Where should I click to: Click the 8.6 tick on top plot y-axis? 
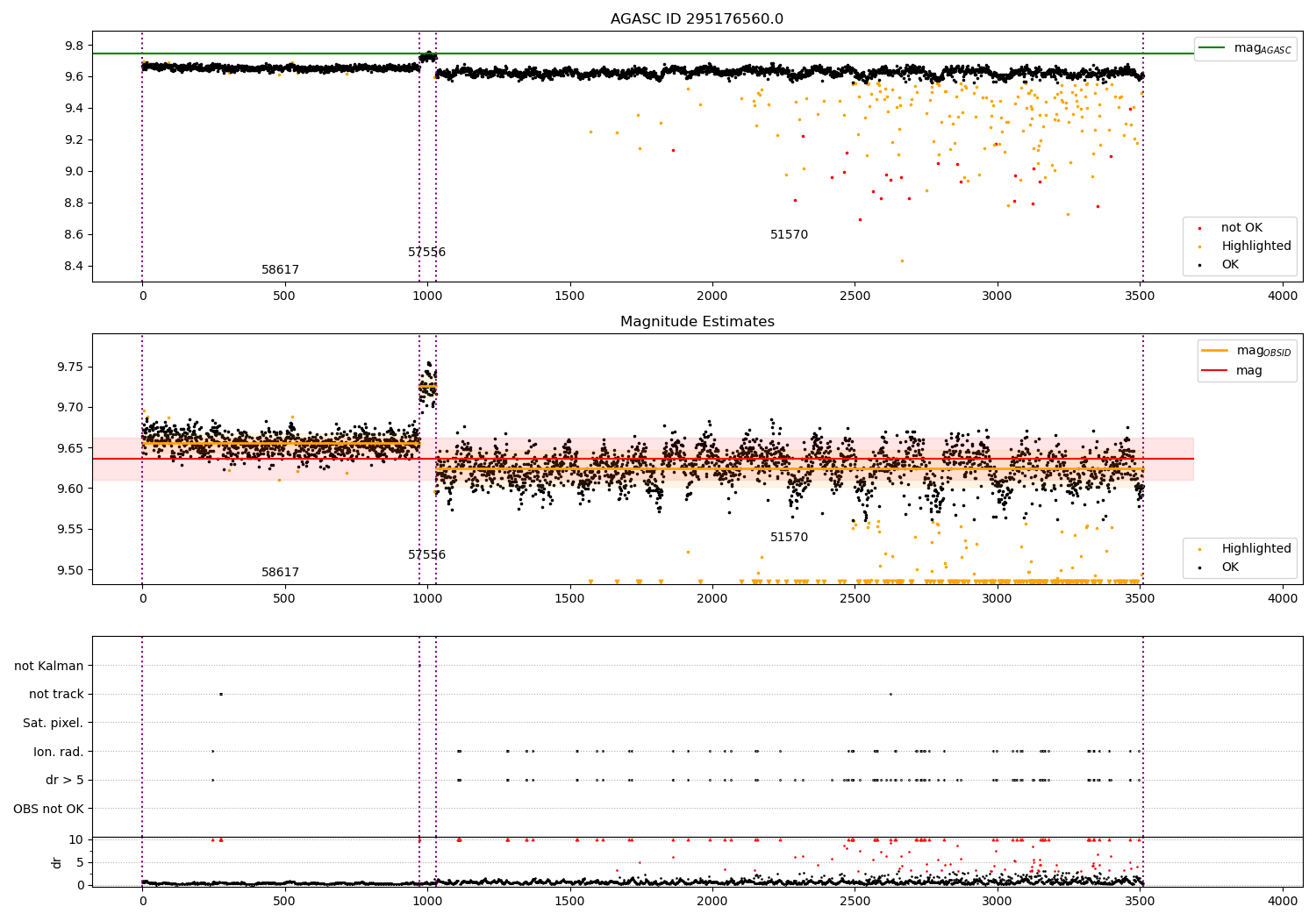coord(73,235)
